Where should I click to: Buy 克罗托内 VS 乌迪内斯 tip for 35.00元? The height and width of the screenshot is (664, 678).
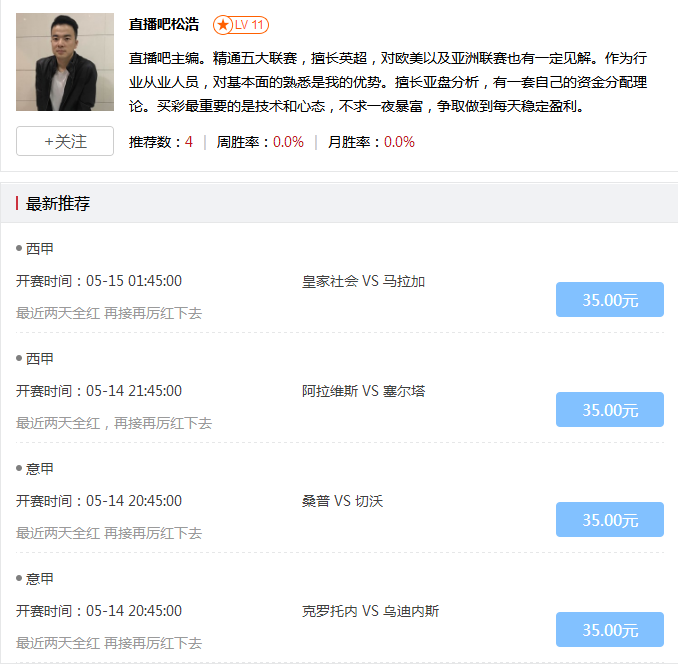610,629
